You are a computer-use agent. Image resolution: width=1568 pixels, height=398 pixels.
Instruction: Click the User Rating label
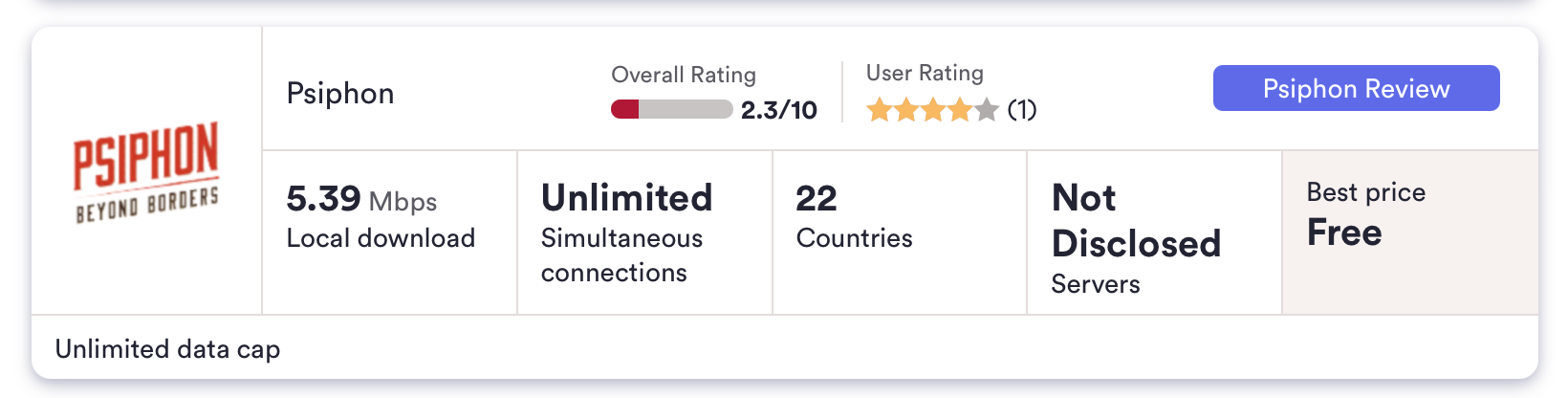tap(925, 73)
